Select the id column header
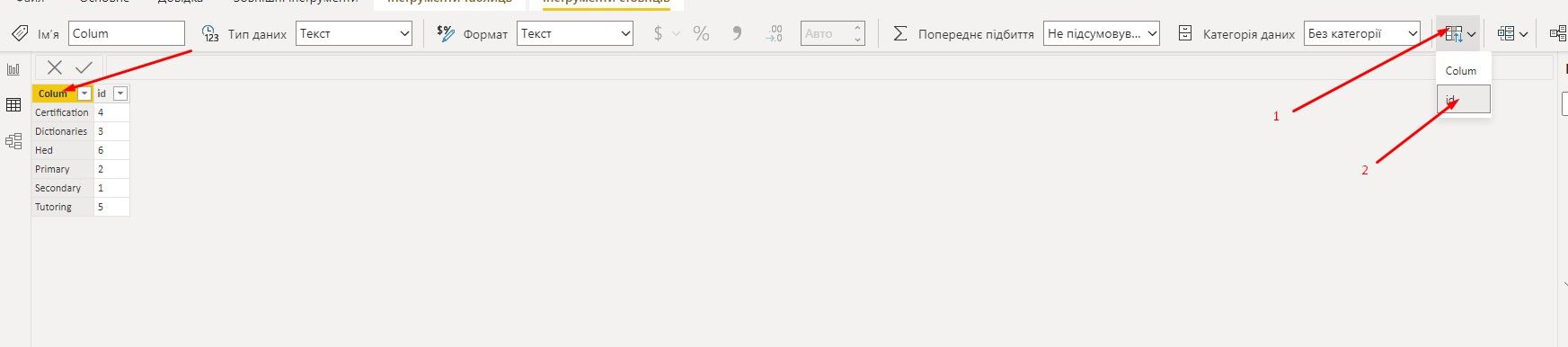 [103, 93]
